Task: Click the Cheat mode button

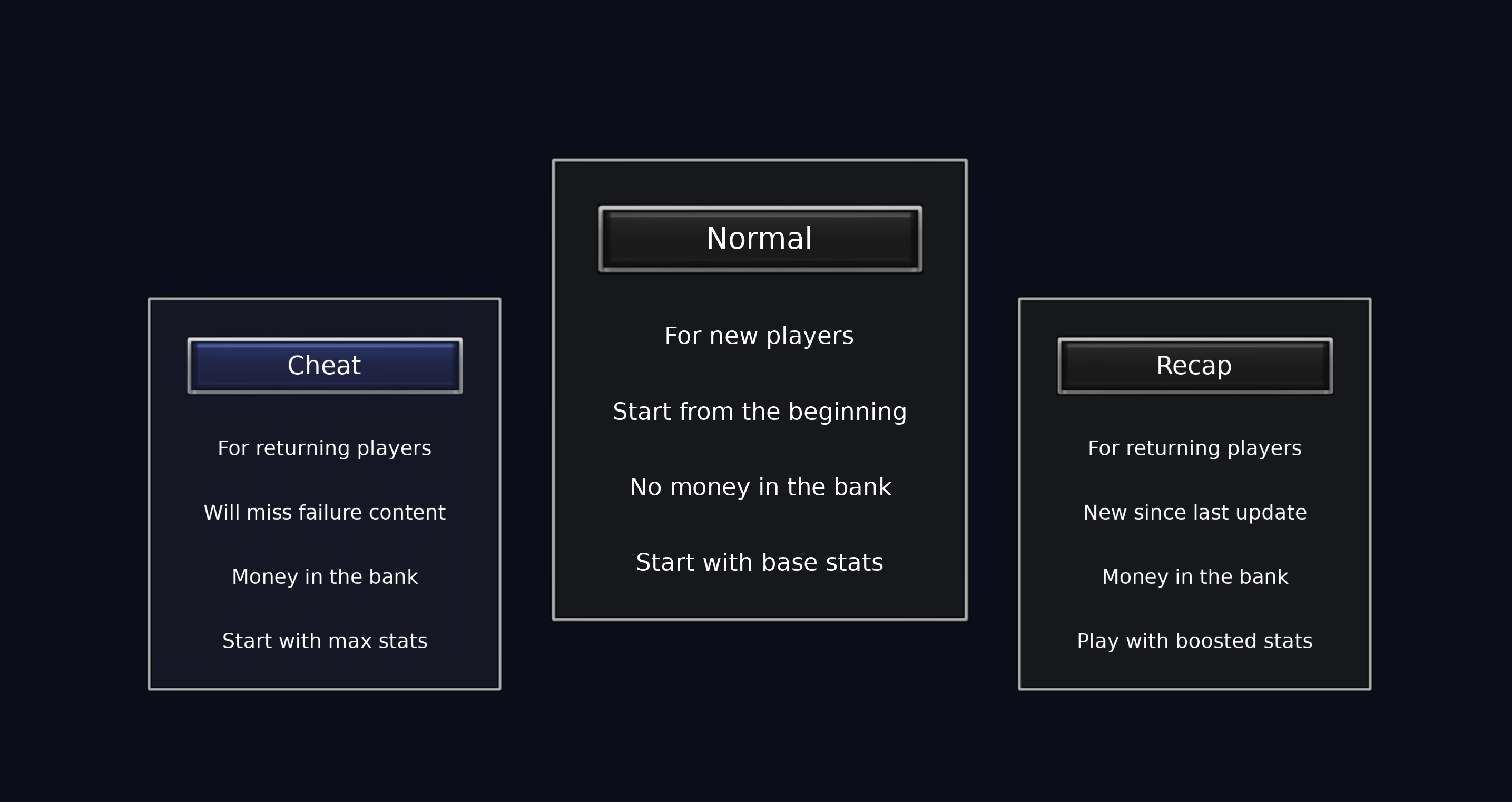Action: pyautogui.click(x=325, y=365)
